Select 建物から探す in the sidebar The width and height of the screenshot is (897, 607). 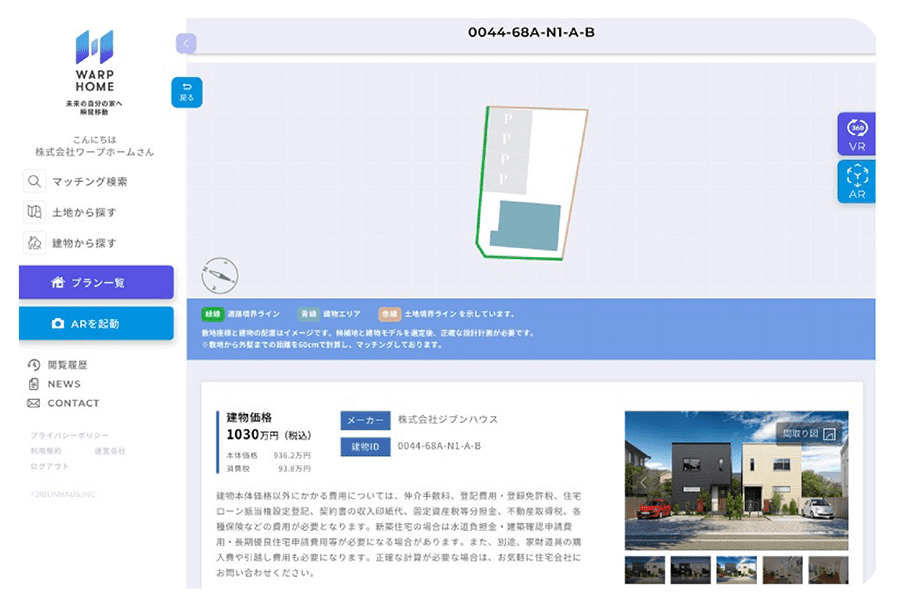point(84,243)
